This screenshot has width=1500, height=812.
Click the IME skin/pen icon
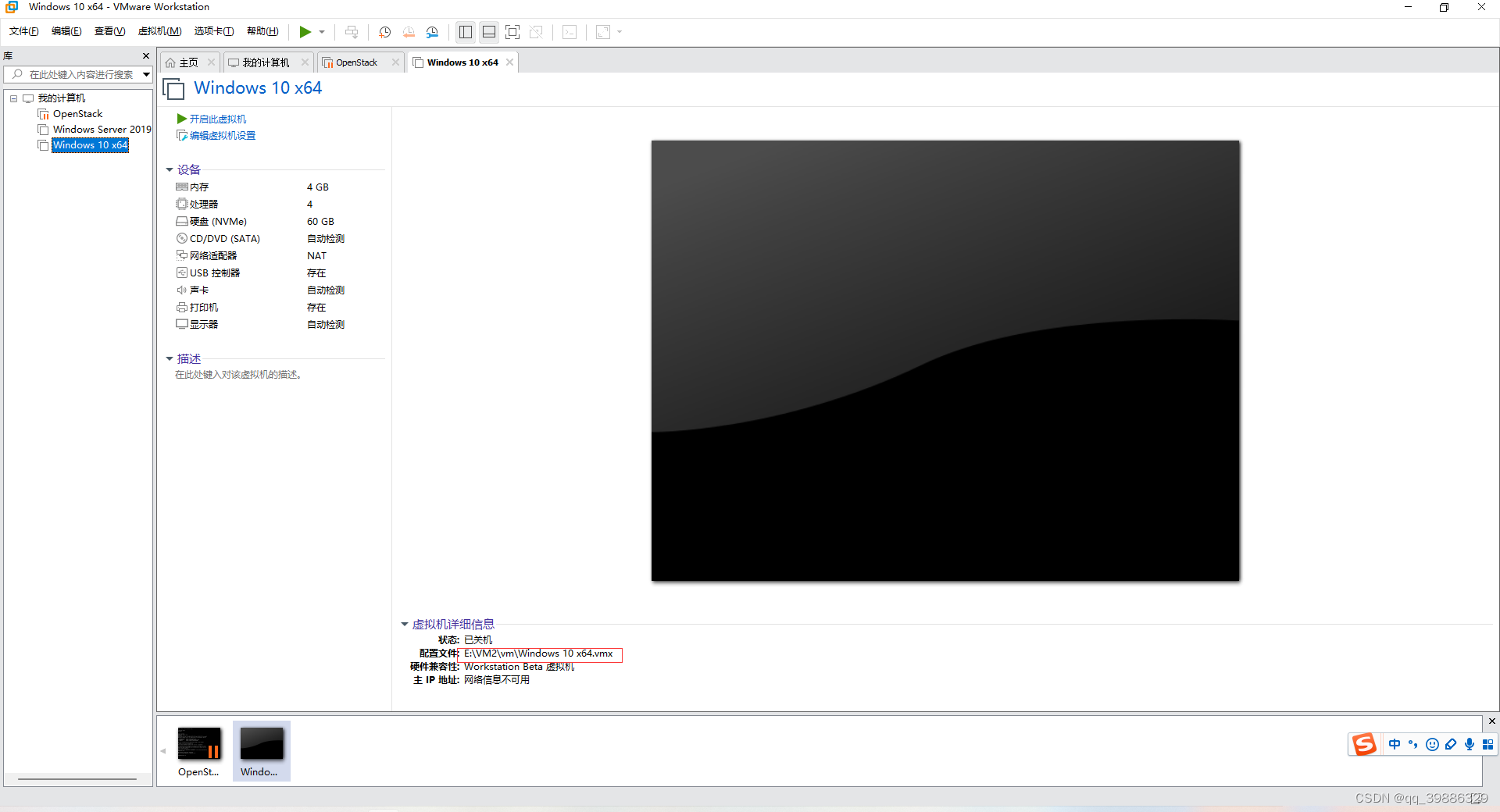pyautogui.click(x=1451, y=744)
